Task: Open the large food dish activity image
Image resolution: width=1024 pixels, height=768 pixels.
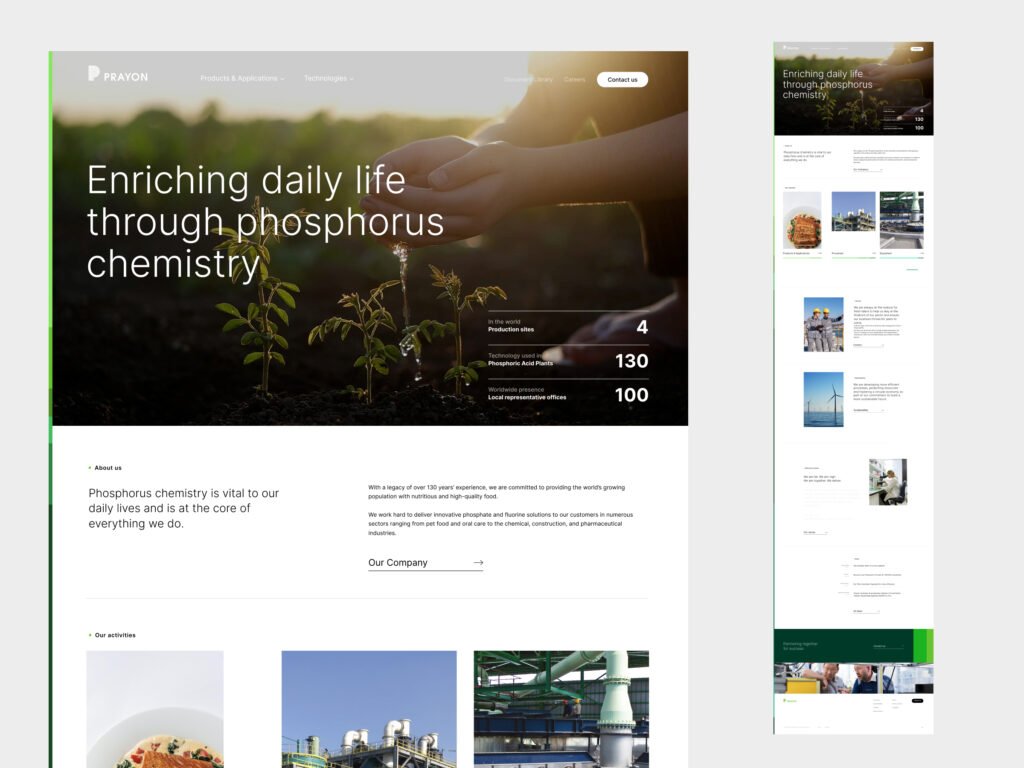Action: coord(155,709)
